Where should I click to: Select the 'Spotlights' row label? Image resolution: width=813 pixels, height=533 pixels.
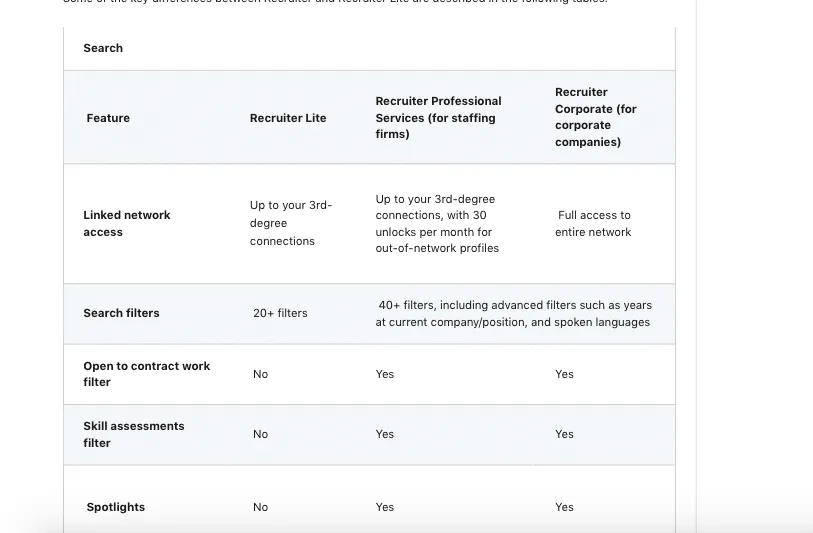[x=116, y=507]
